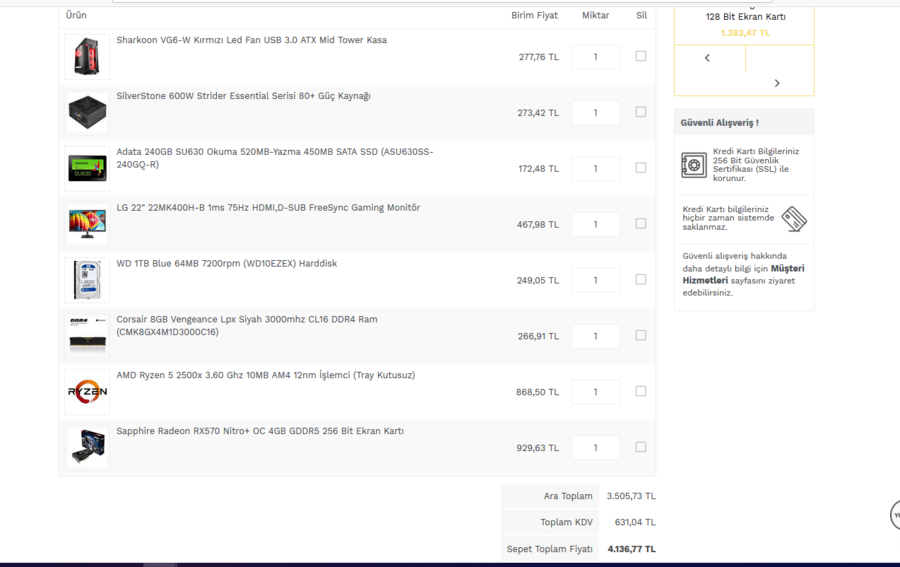
Task: Open Adata 240GB SU630 SSD product link
Action: [275, 158]
